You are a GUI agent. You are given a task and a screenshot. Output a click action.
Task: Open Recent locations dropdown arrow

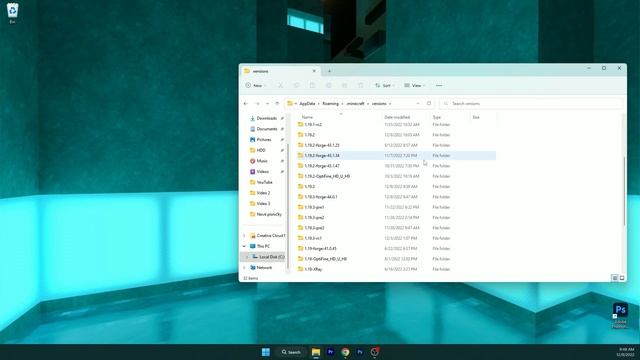[267, 104]
